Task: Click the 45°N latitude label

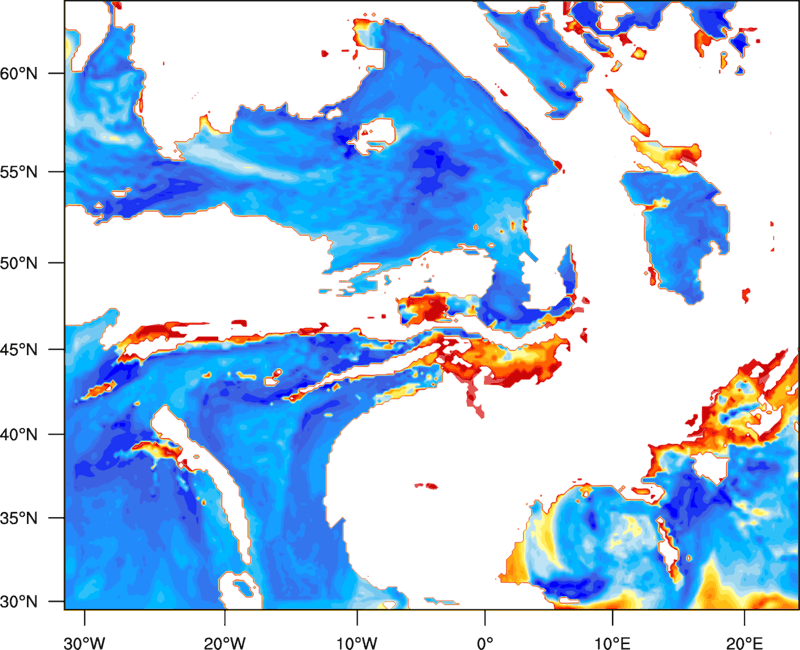Action: [x=19, y=349]
